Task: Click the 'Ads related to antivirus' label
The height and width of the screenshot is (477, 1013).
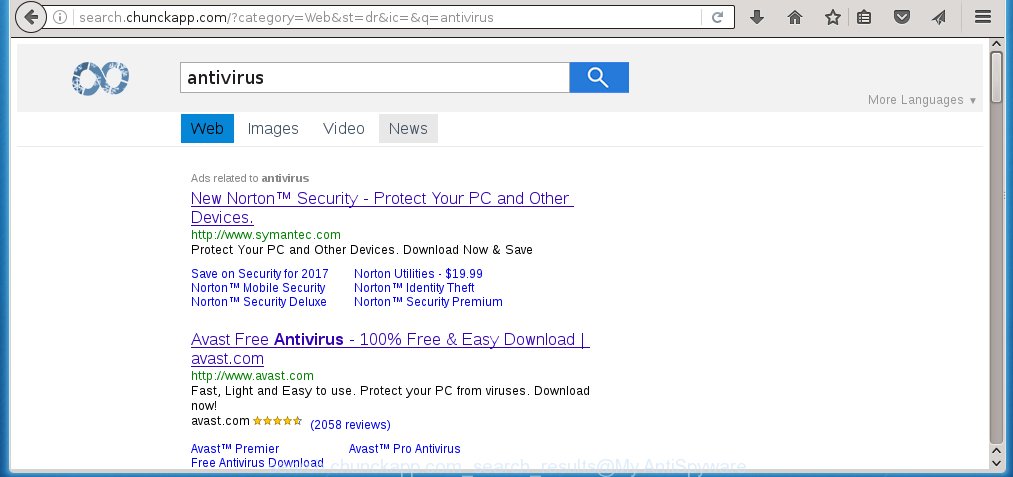Action: (x=250, y=178)
